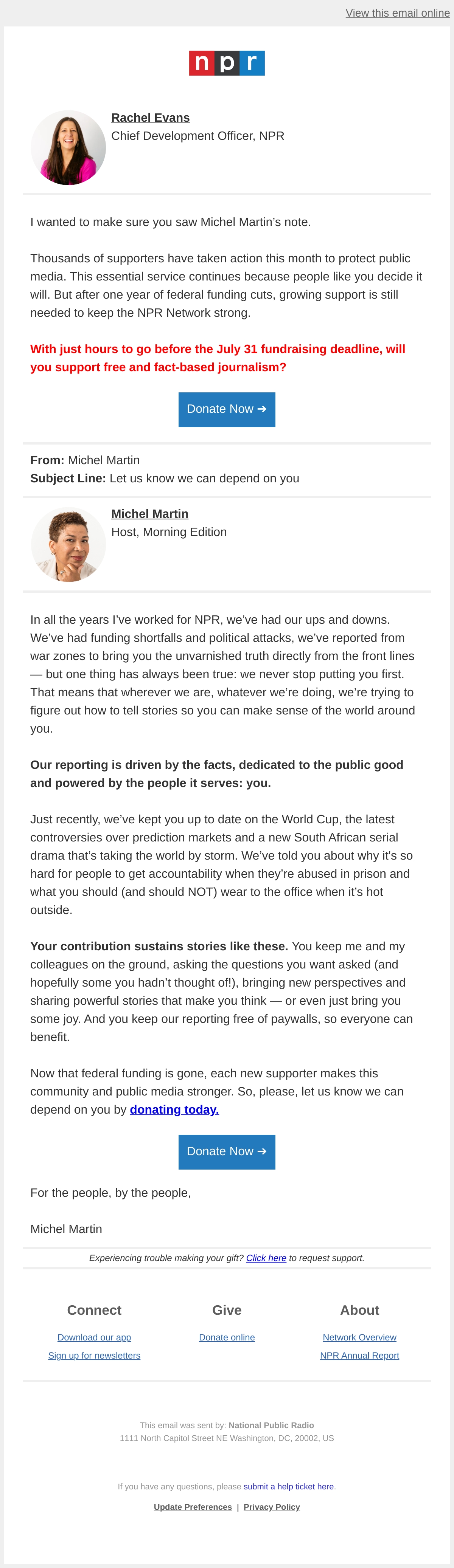The width and height of the screenshot is (454, 1568).
Task: Open Privacy Policy link
Action: 272,1506
